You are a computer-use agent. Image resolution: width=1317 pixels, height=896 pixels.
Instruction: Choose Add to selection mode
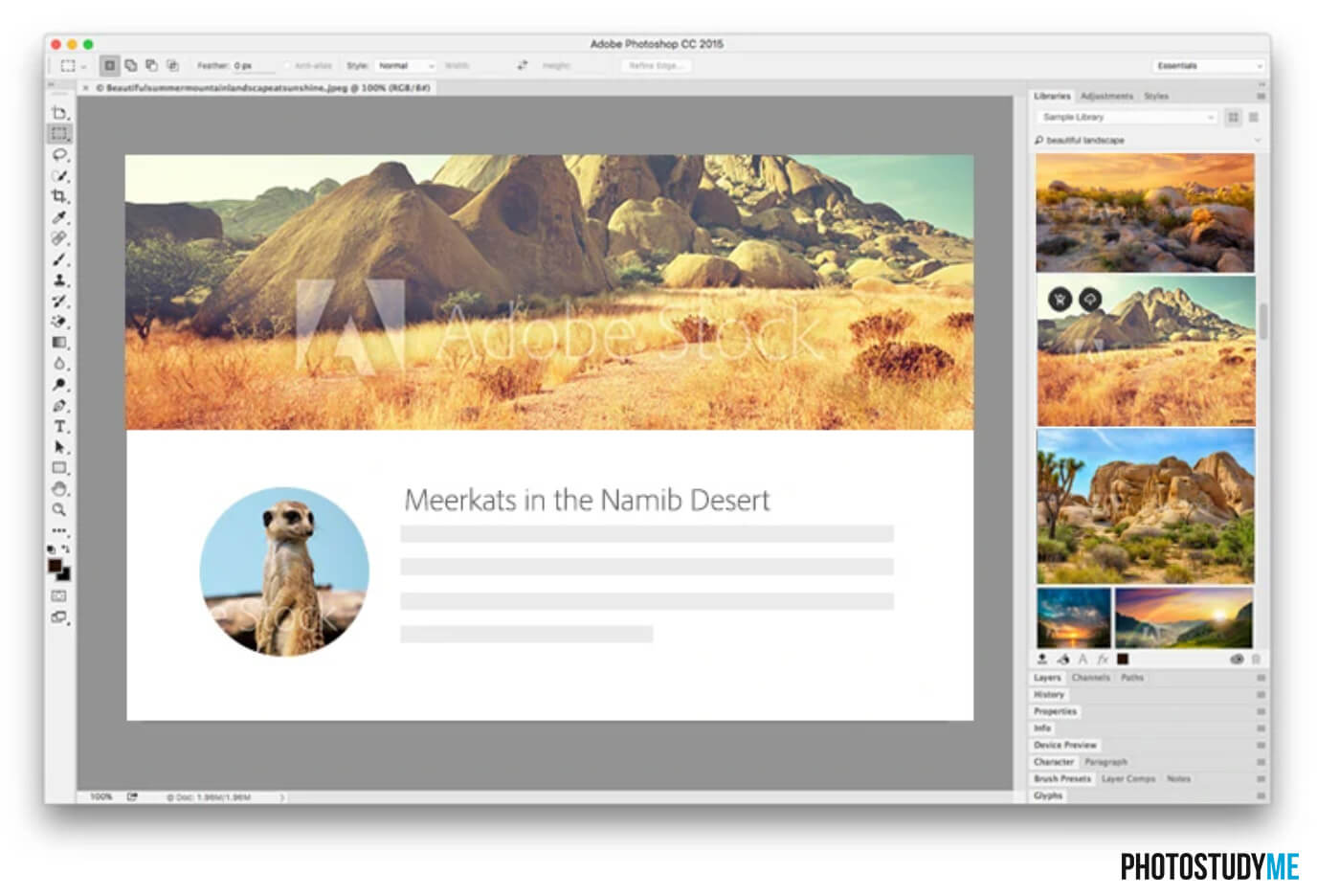click(130, 66)
